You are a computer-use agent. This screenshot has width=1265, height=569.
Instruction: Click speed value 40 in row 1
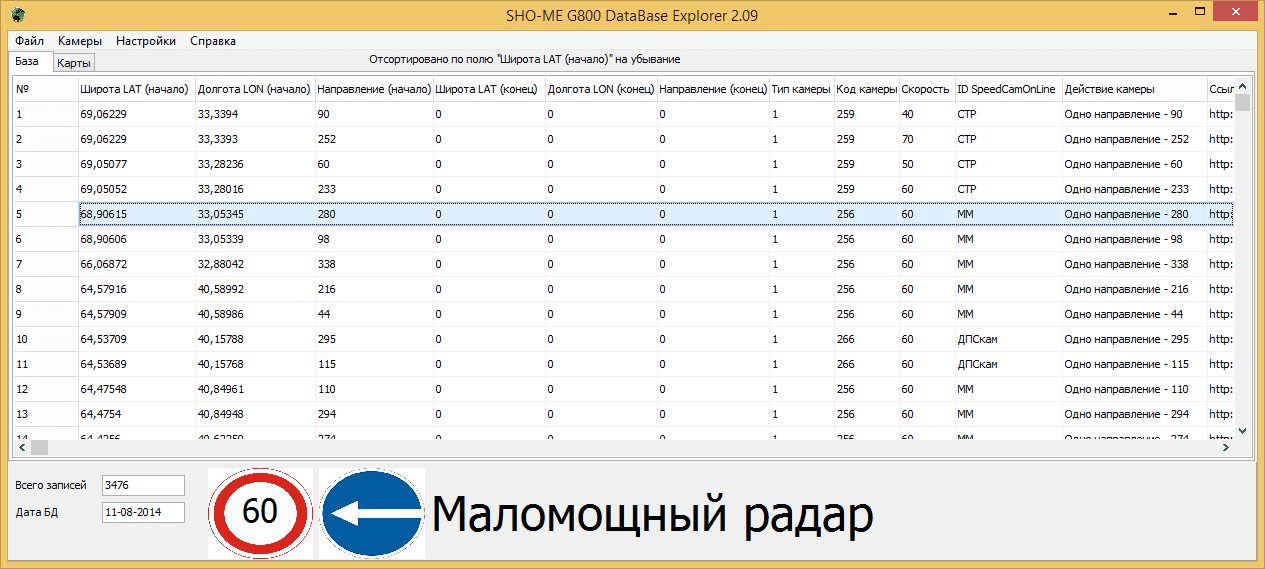point(927,114)
